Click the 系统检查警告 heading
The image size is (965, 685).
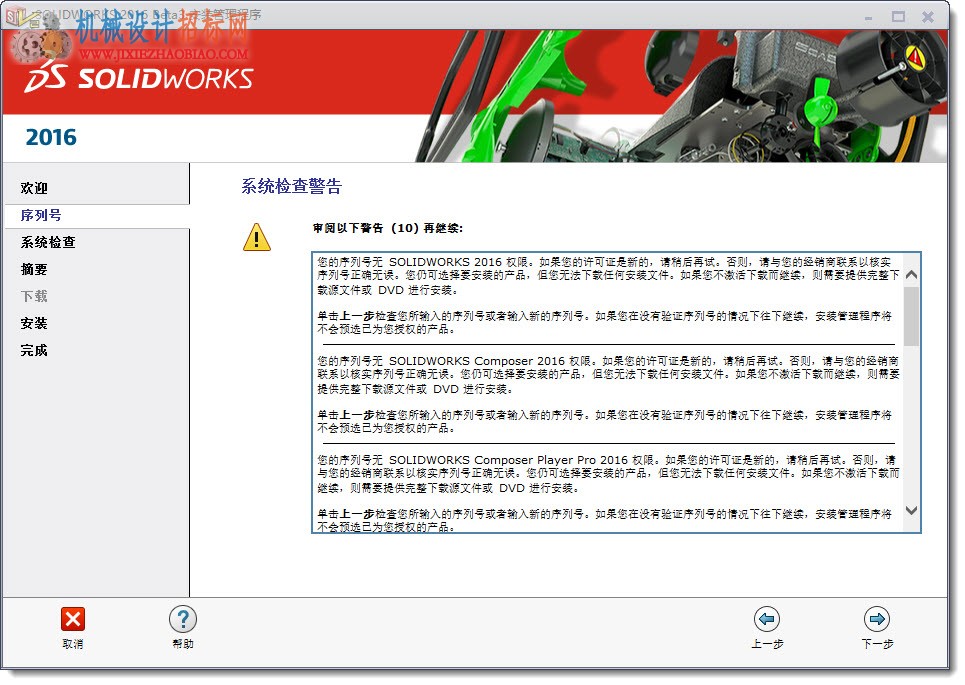tap(292, 186)
